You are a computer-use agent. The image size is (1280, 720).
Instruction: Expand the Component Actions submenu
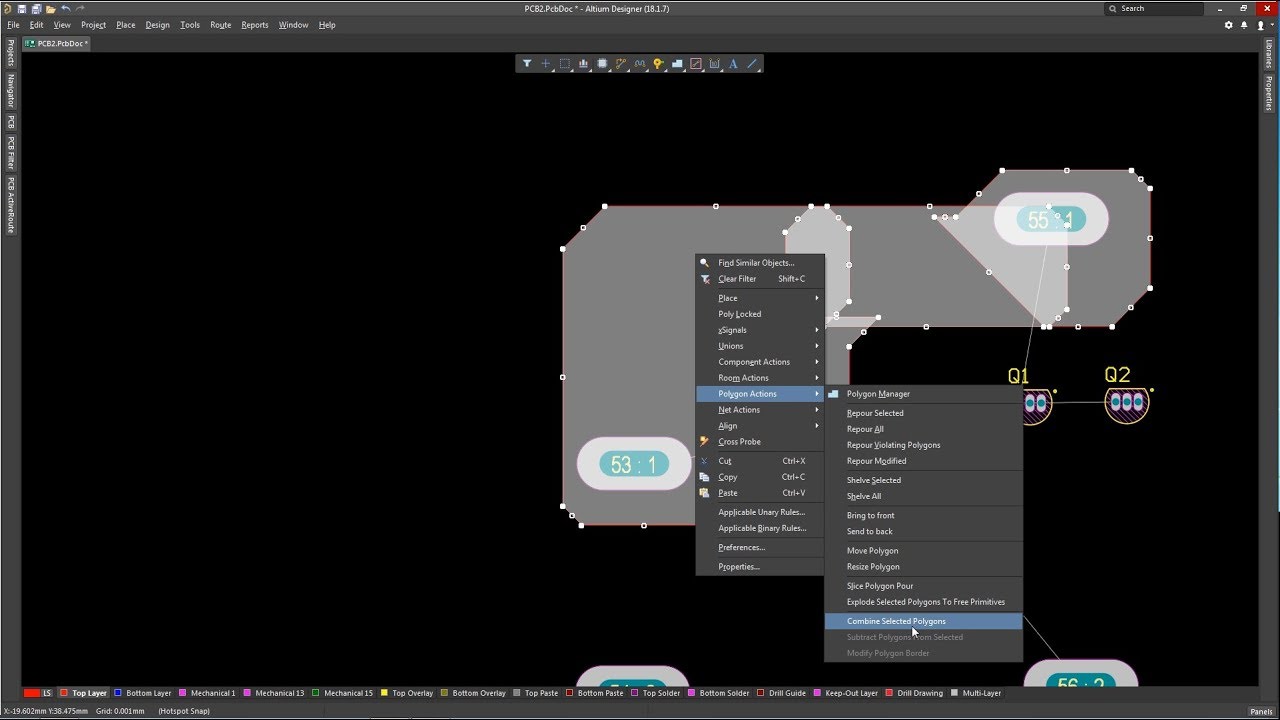(x=760, y=362)
